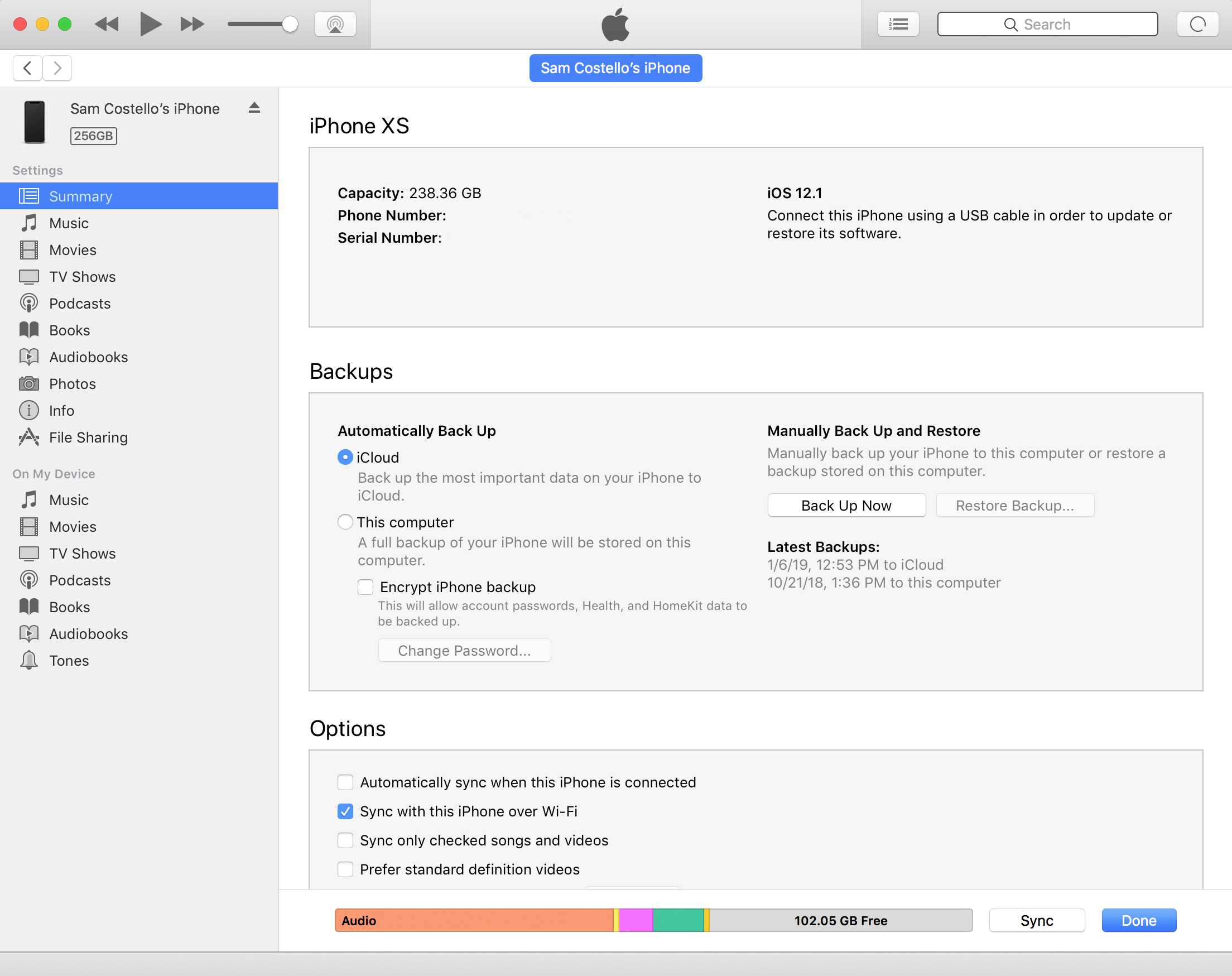Viewport: 1232px width, 976px height.
Task: Disable Sync with this iPhone over Wi-Fi
Action: (x=345, y=811)
